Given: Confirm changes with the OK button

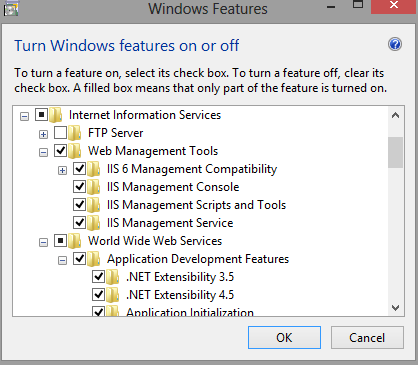Looking at the screenshot, I should tap(284, 338).
